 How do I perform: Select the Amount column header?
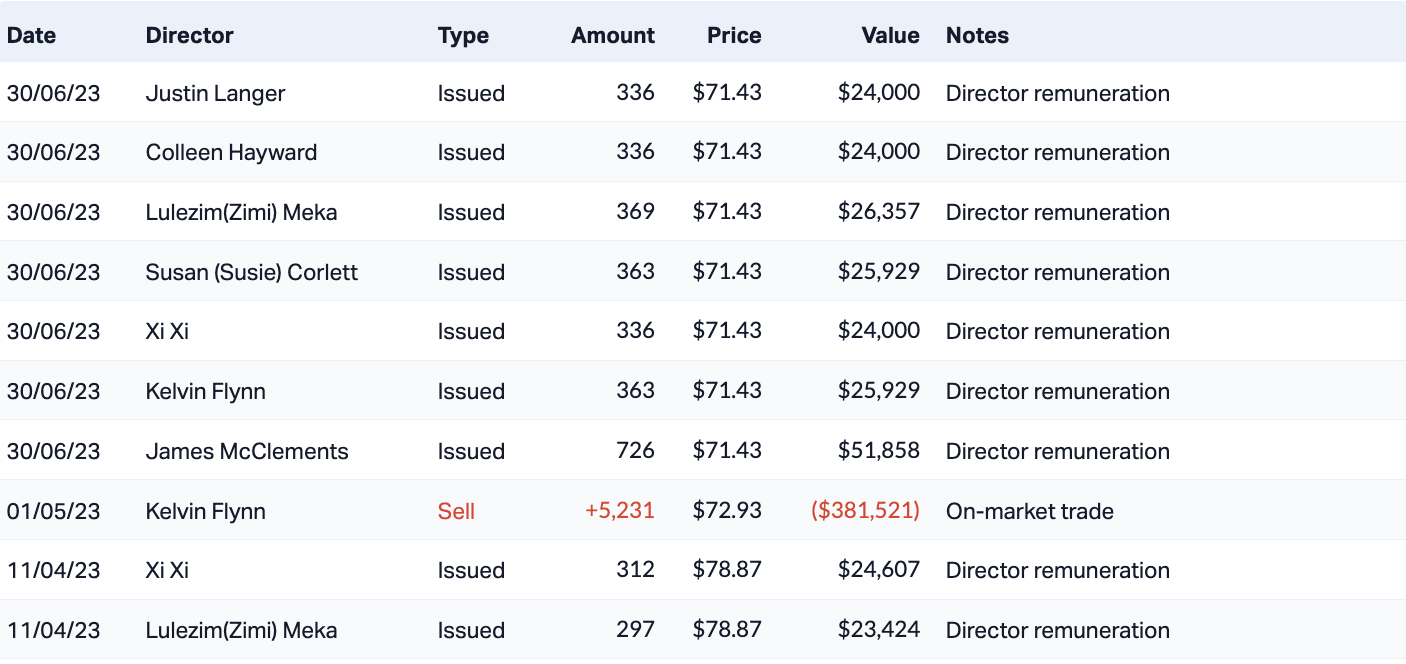[x=612, y=35]
